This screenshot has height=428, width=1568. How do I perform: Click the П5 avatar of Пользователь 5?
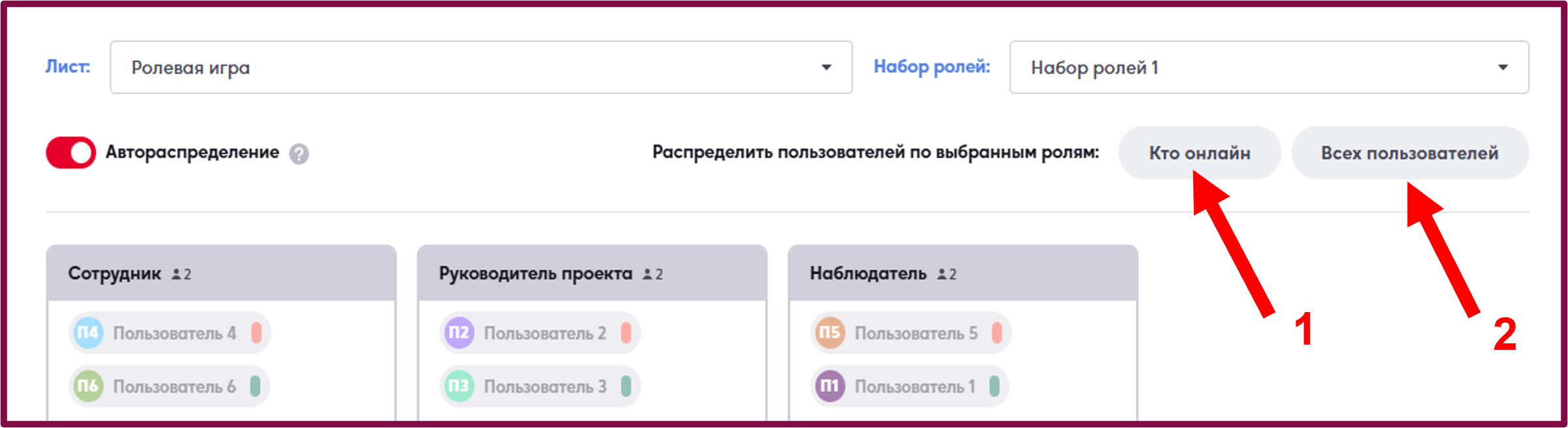click(830, 333)
